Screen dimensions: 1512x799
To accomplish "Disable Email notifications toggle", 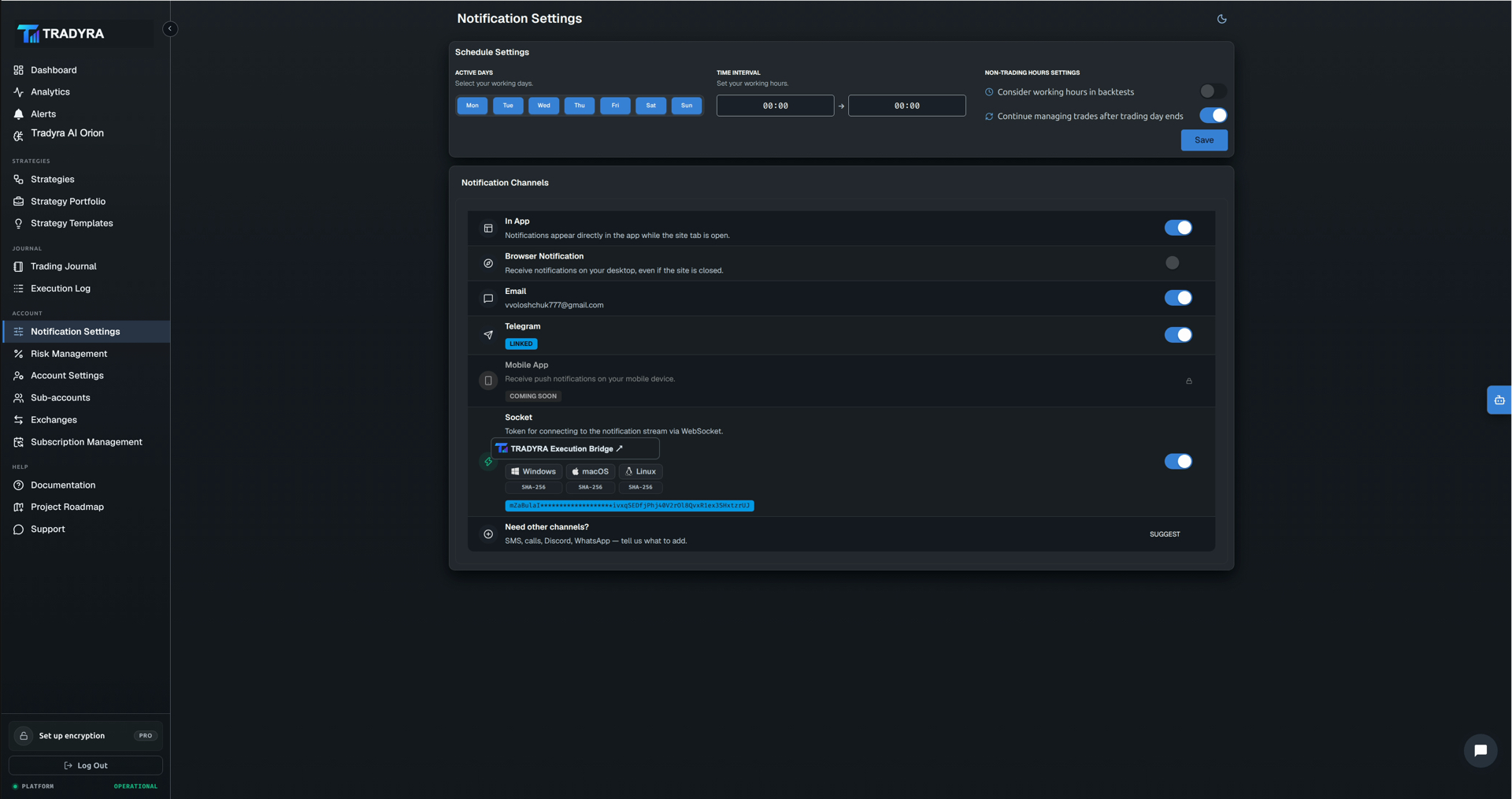I will tap(1178, 298).
